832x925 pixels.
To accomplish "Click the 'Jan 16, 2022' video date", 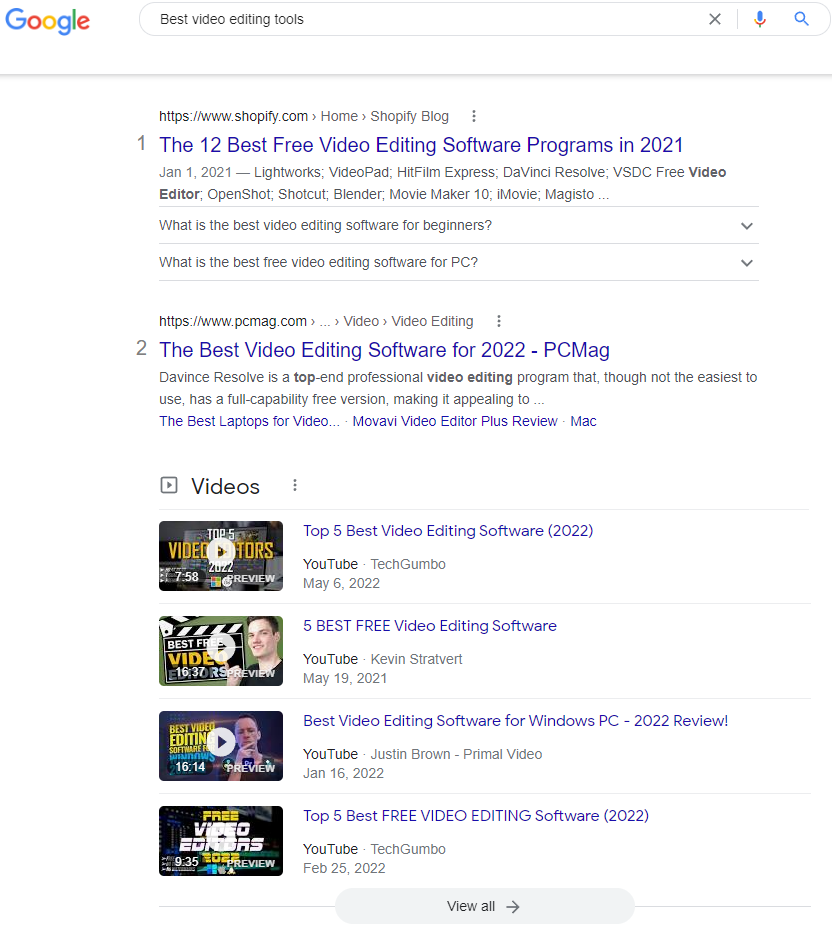I will [343, 773].
